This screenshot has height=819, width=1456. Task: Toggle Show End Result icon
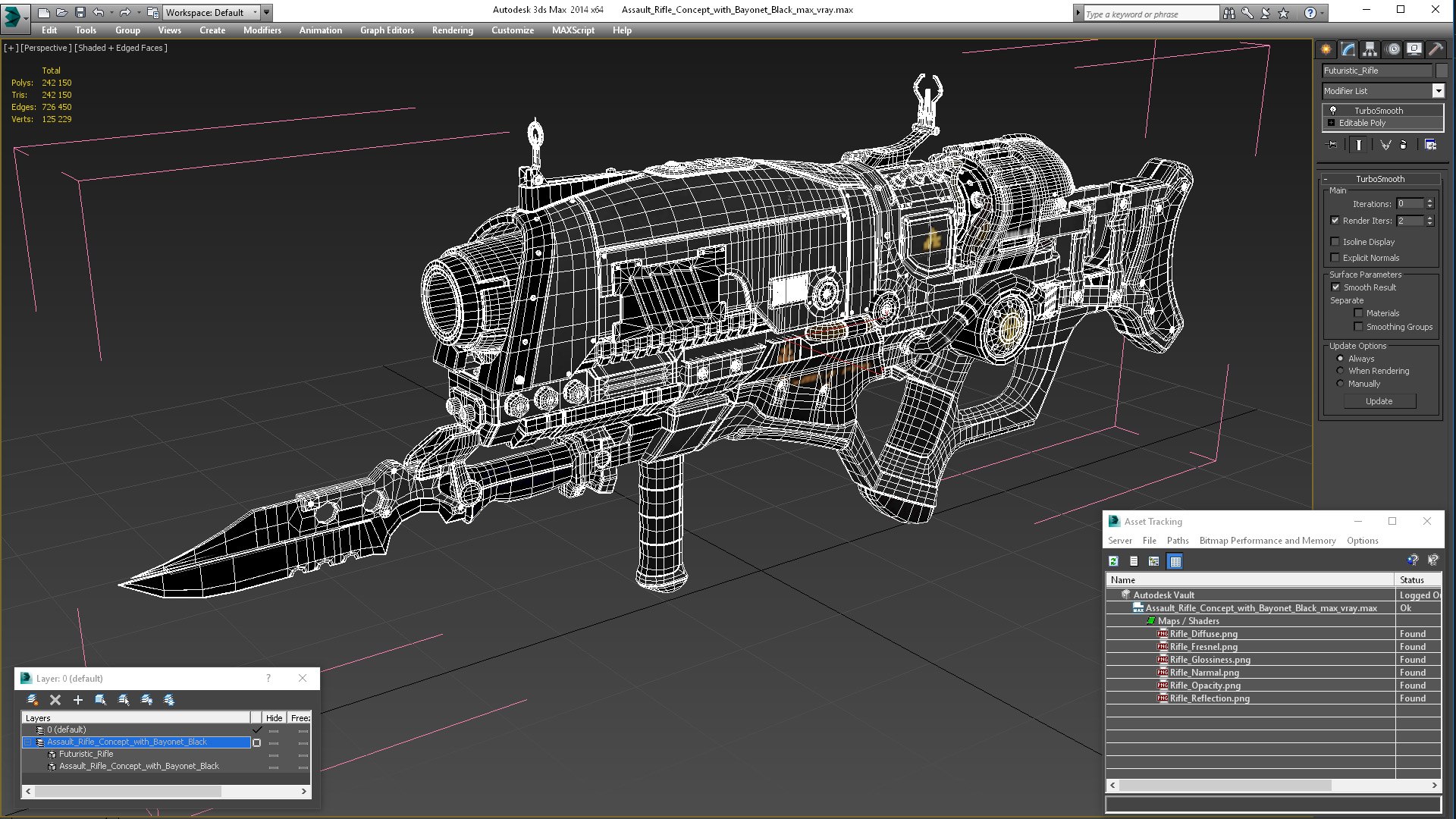(x=1359, y=145)
